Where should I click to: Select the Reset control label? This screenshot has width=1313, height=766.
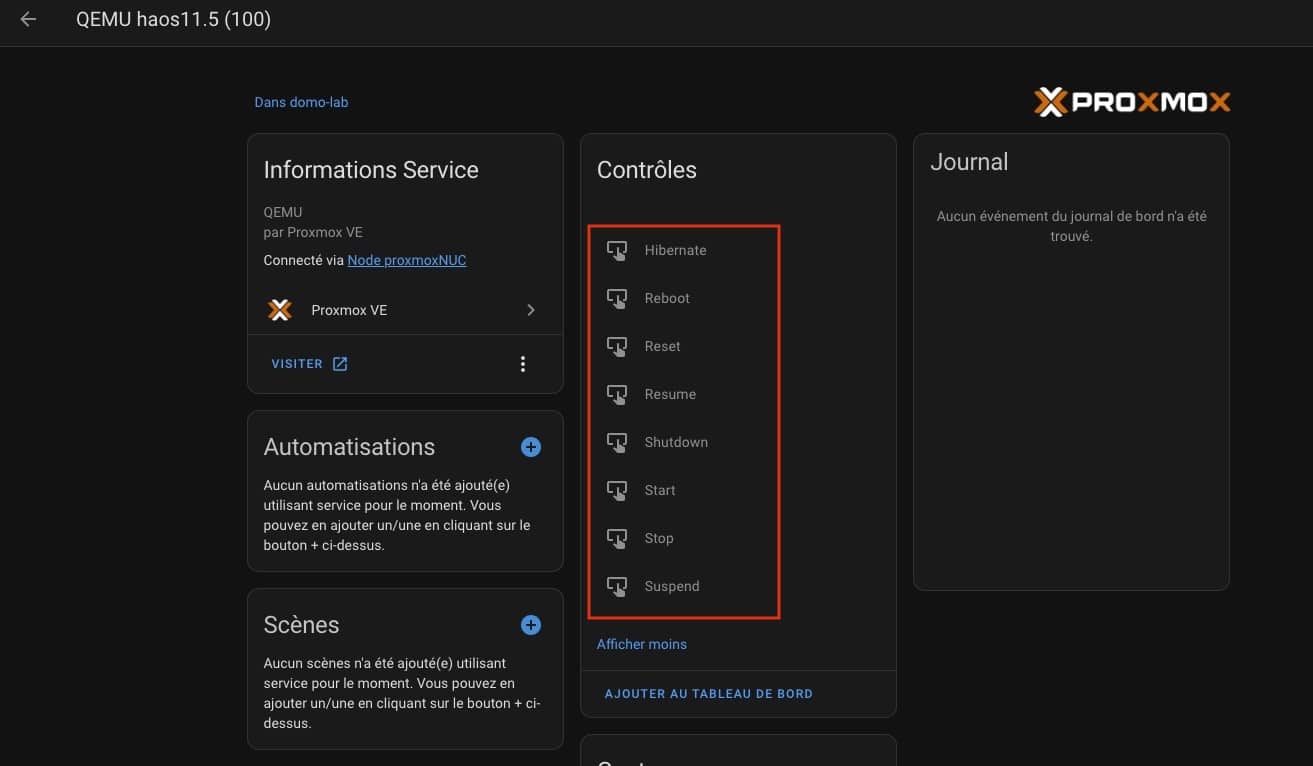663,346
